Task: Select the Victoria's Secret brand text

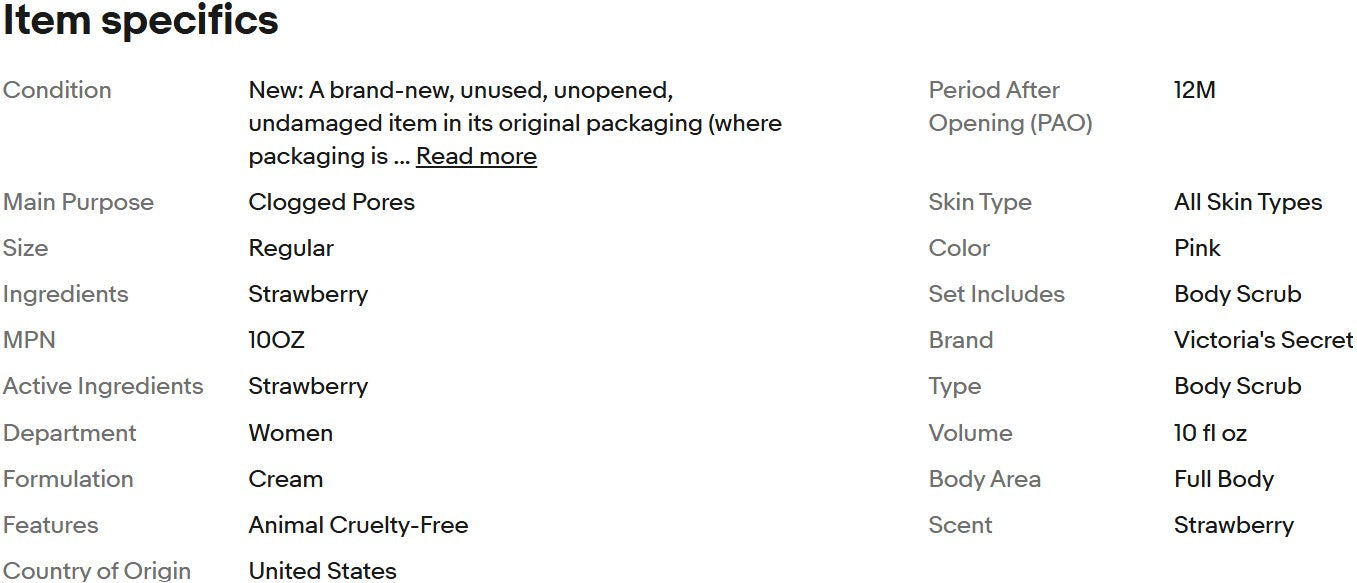Action: [1263, 340]
